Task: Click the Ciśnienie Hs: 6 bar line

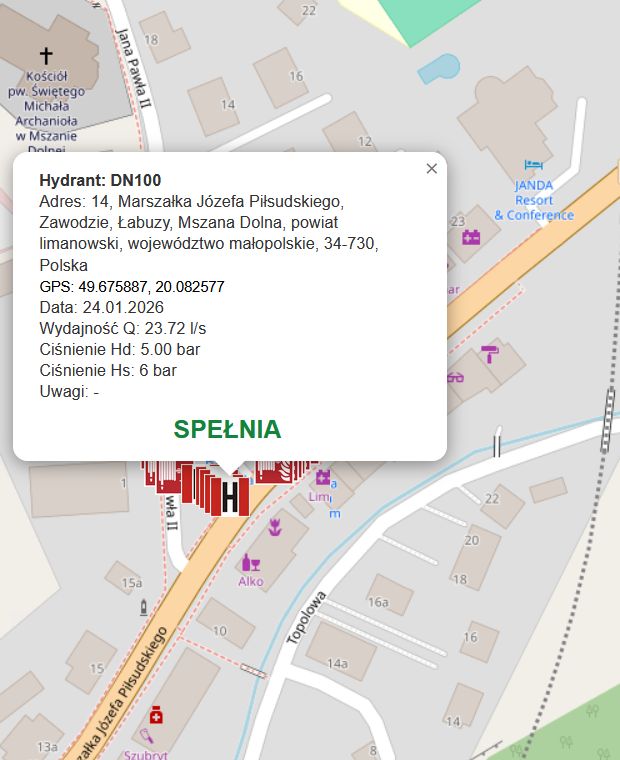Action: 108,370
